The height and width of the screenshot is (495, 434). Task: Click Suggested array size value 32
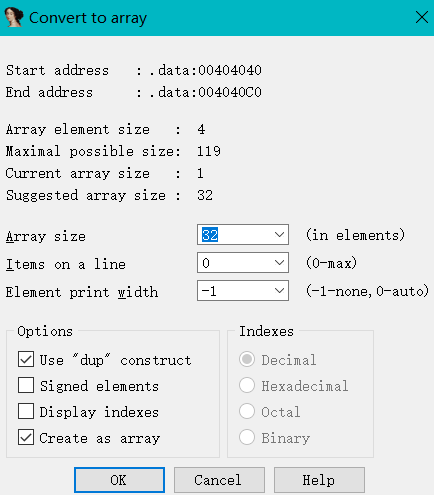[x=205, y=195]
